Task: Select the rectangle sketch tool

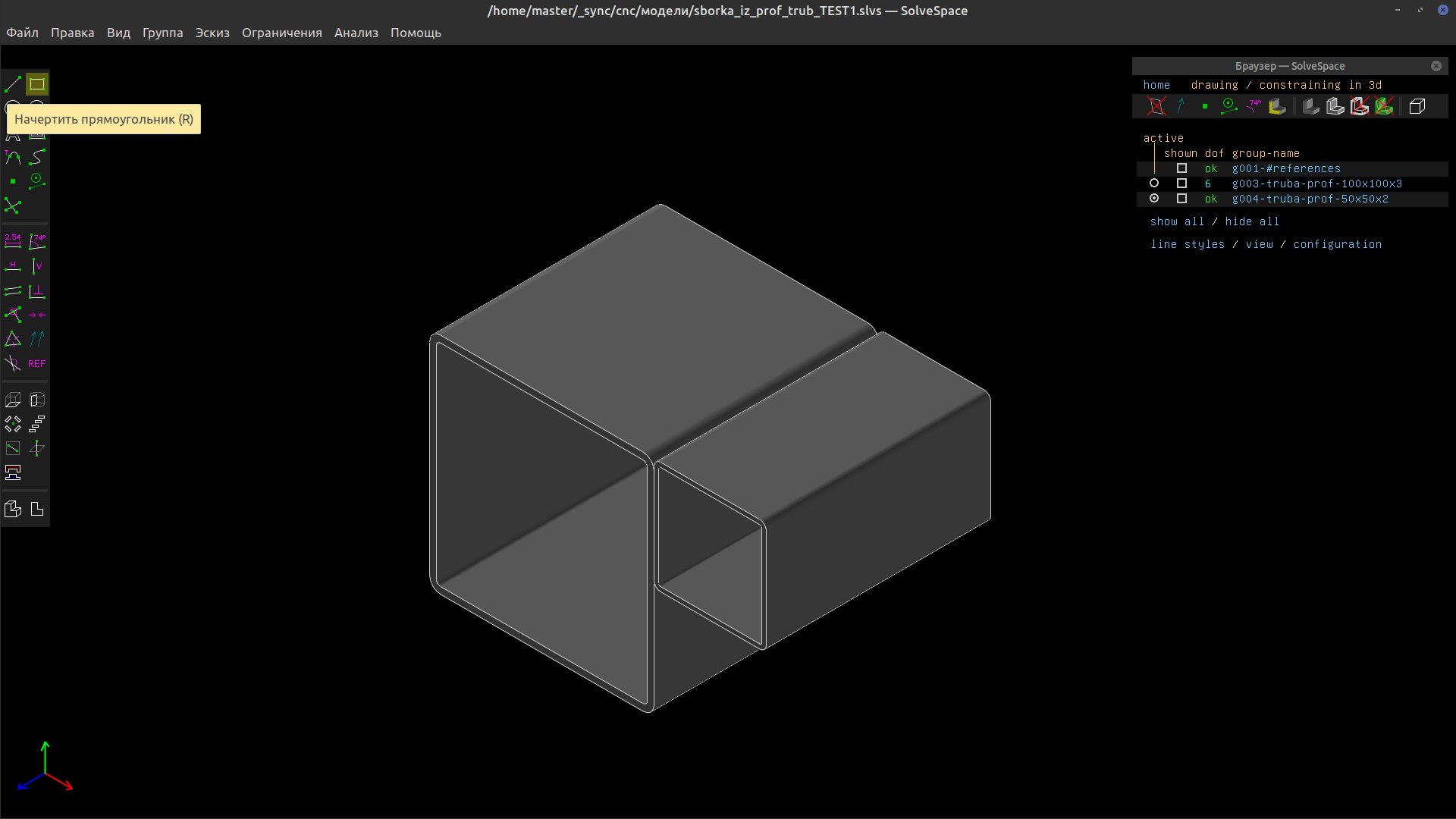Action: tap(36, 84)
